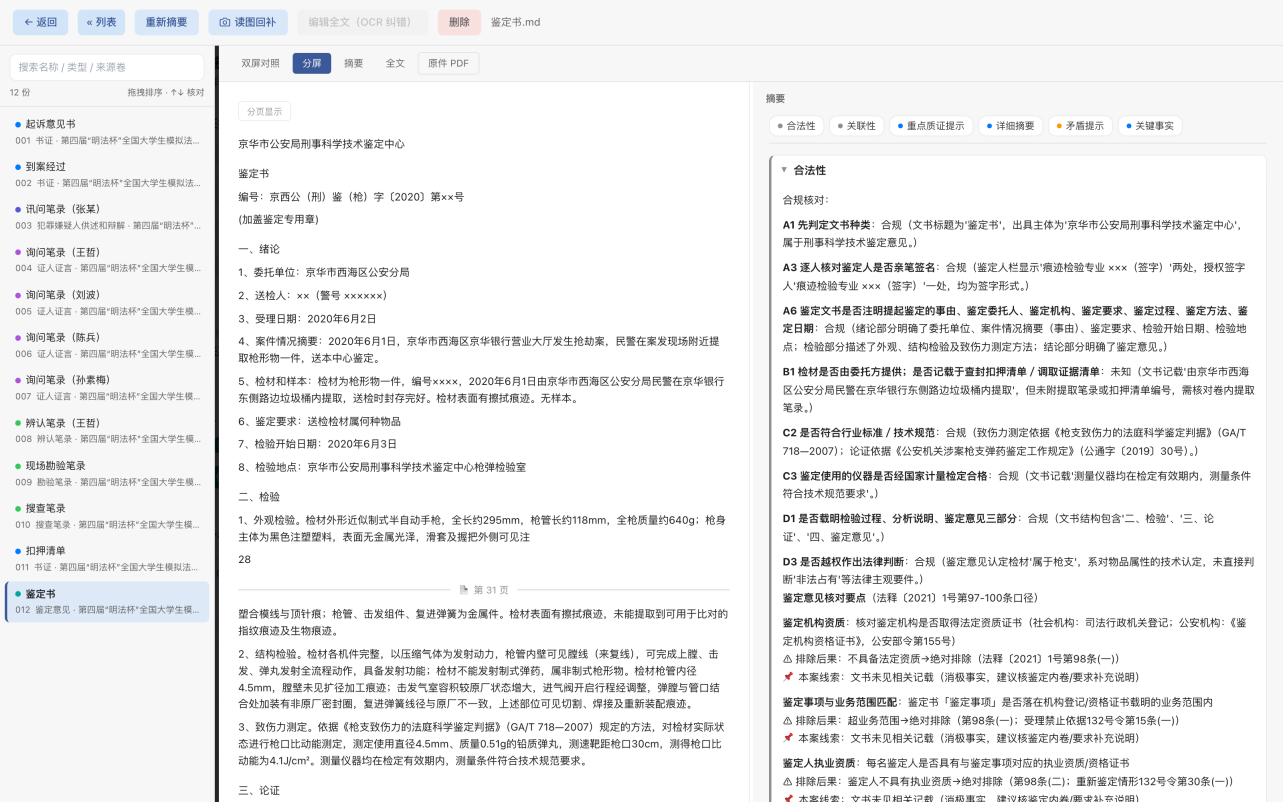Viewport: 1283px width, 802px height.
Task: Open 扣押清单 in the list
Action: tap(107, 558)
